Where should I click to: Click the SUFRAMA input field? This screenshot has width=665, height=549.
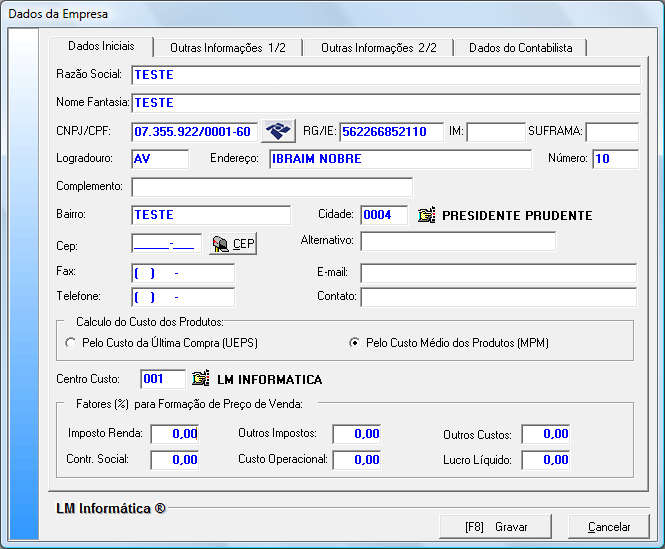[611, 132]
